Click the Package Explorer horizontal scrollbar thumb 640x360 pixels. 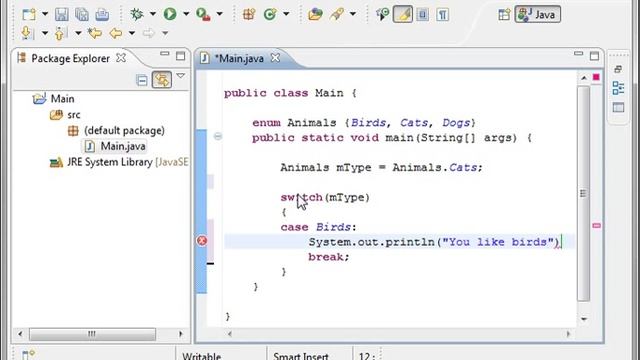(92, 334)
